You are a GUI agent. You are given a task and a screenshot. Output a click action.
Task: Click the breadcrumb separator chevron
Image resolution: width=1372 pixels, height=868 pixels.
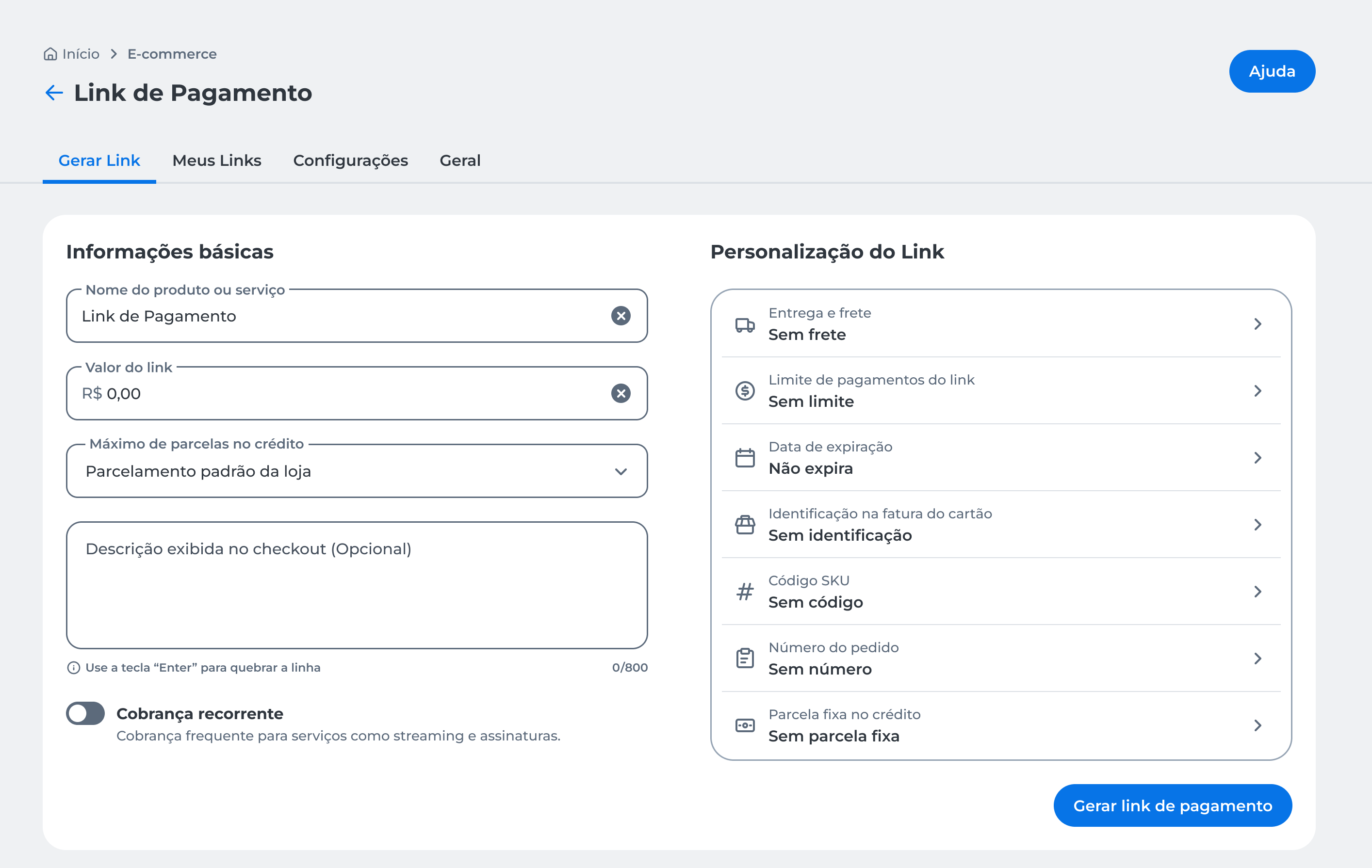(x=114, y=54)
